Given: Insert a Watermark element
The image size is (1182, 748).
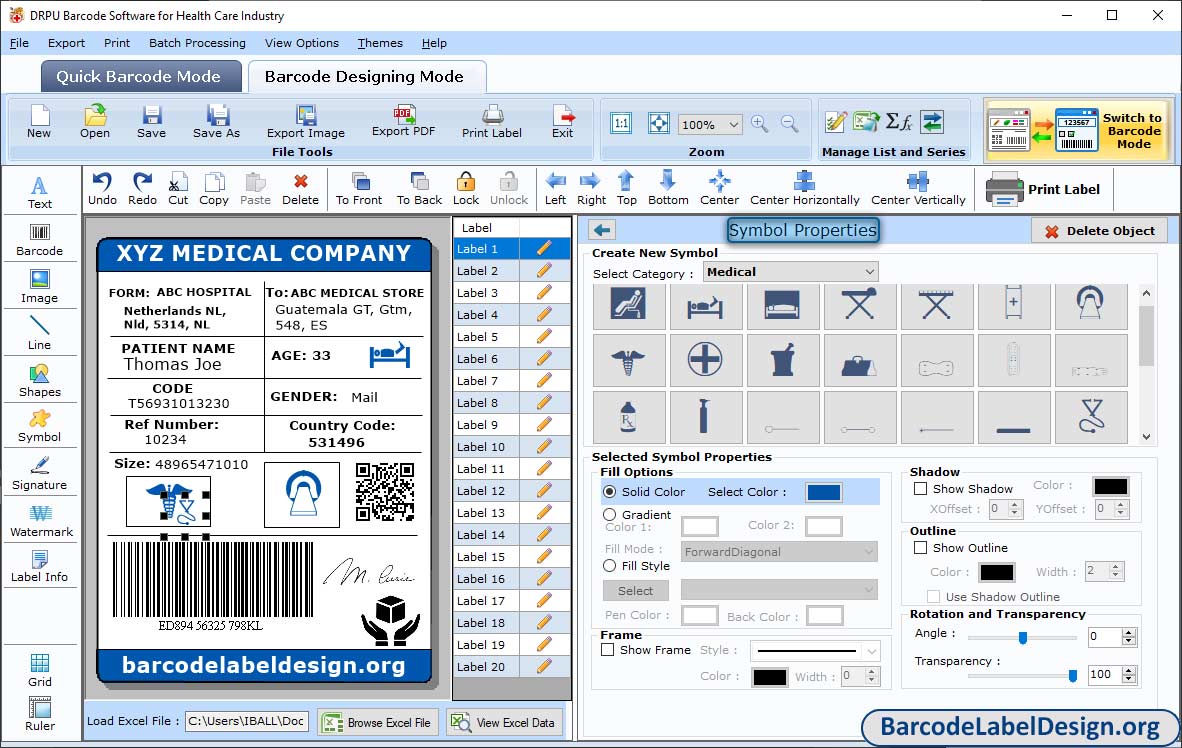Looking at the screenshot, I should (x=40, y=520).
